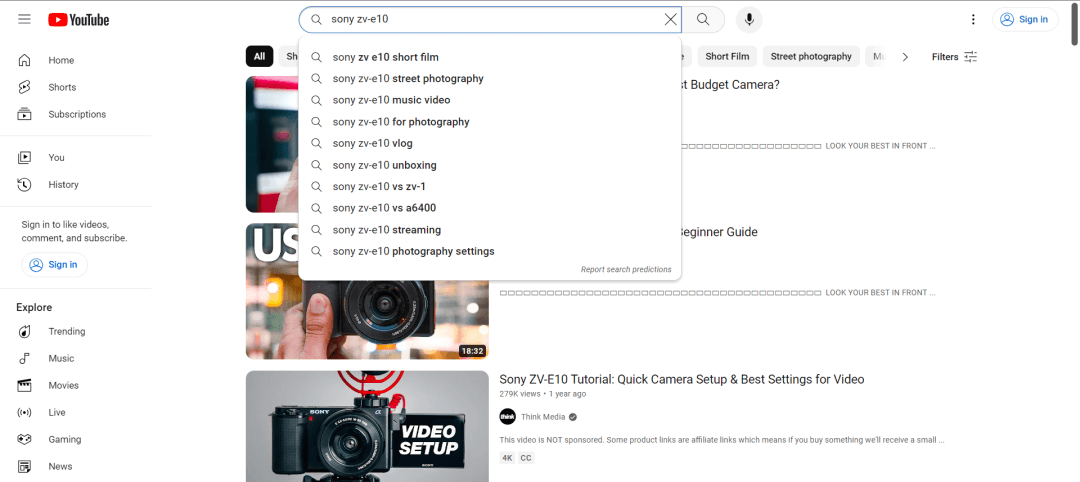Click the Sign in button at top right
The height and width of the screenshot is (482, 1080).
(x=1025, y=19)
